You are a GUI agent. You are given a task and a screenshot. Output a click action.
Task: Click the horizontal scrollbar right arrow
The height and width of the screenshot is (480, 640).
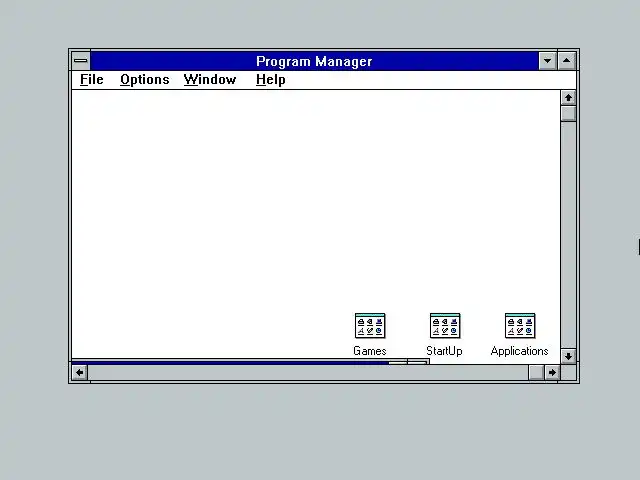tap(552, 372)
